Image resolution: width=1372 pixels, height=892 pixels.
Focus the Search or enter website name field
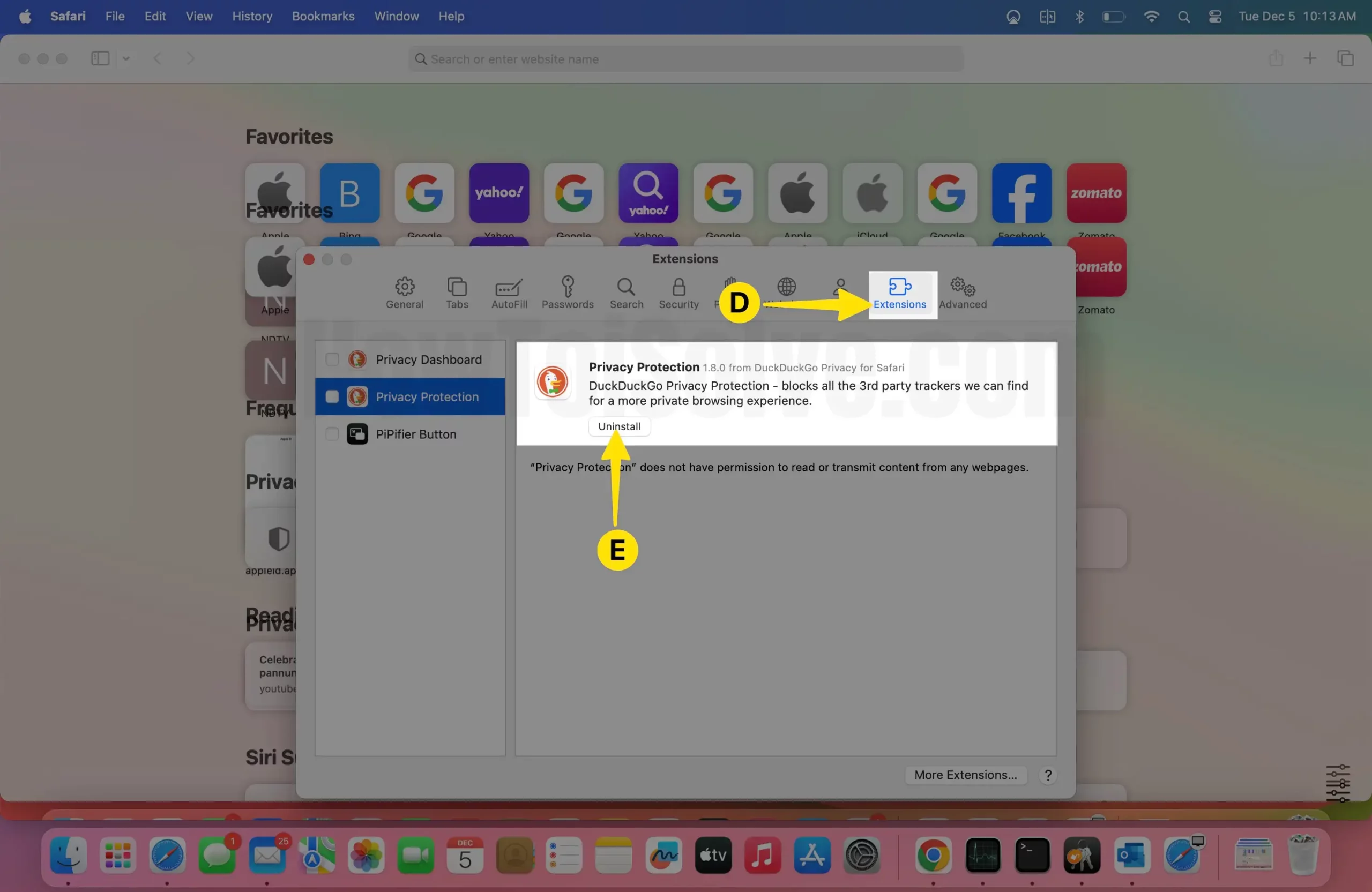pyautogui.click(x=685, y=59)
